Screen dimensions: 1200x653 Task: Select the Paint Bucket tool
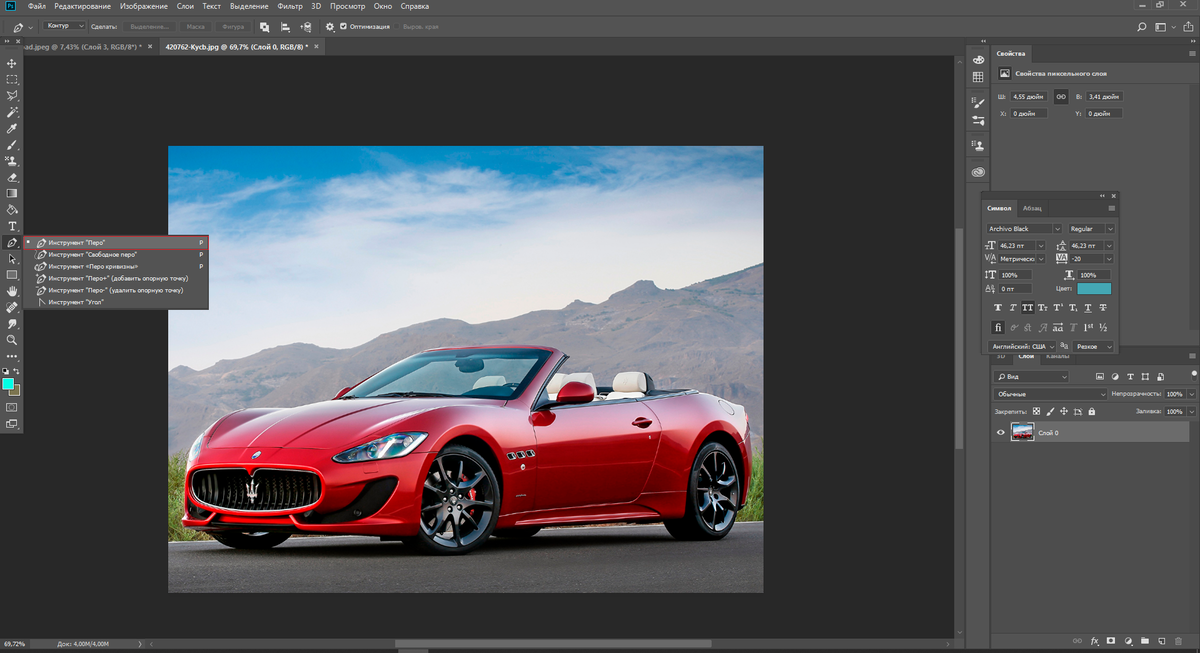pos(12,210)
